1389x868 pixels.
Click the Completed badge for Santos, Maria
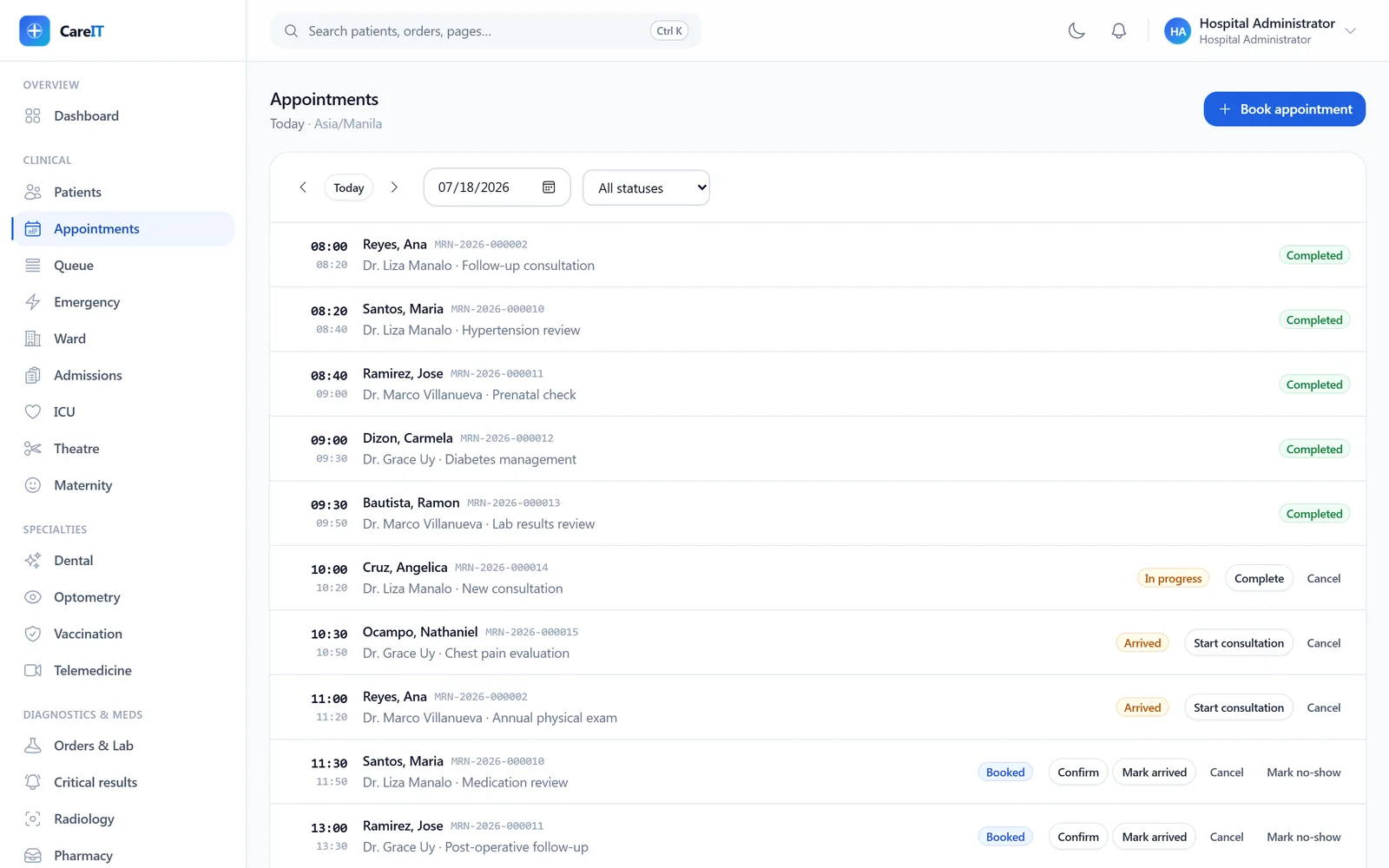click(x=1314, y=320)
